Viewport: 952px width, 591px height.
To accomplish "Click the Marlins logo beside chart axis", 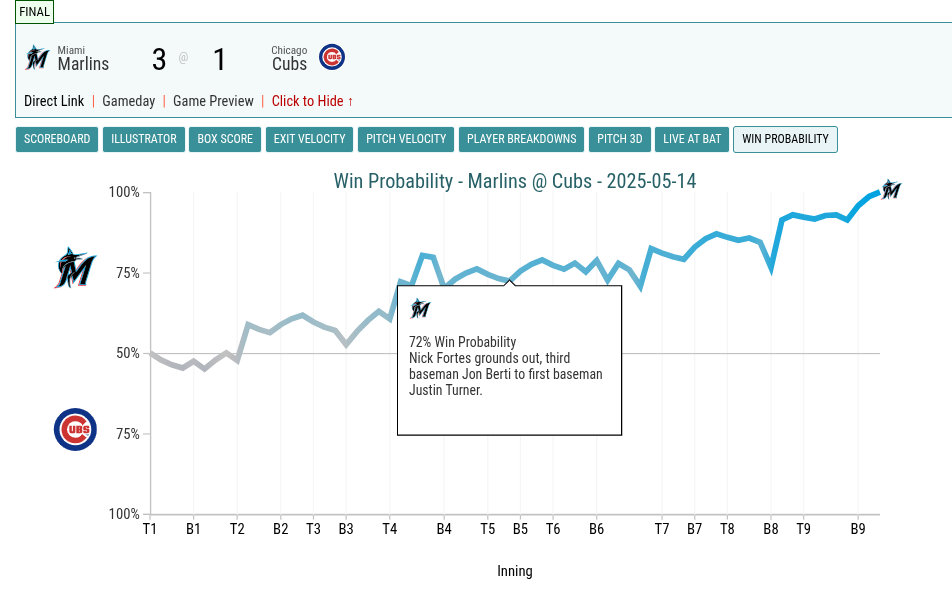I will 75,268.
